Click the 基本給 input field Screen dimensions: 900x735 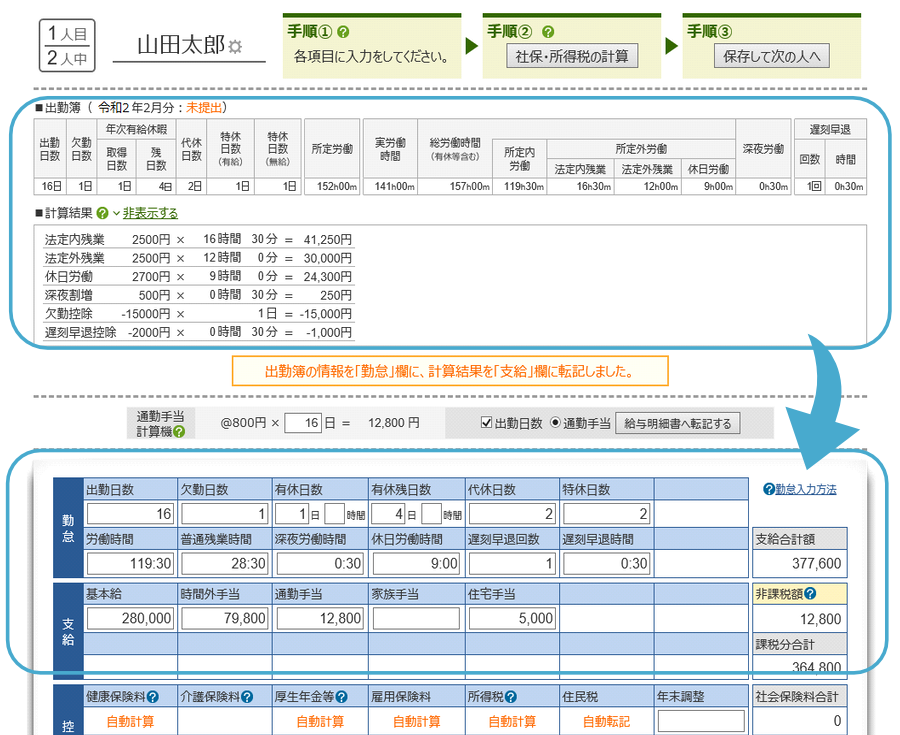pyautogui.click(x=130, y=619)
